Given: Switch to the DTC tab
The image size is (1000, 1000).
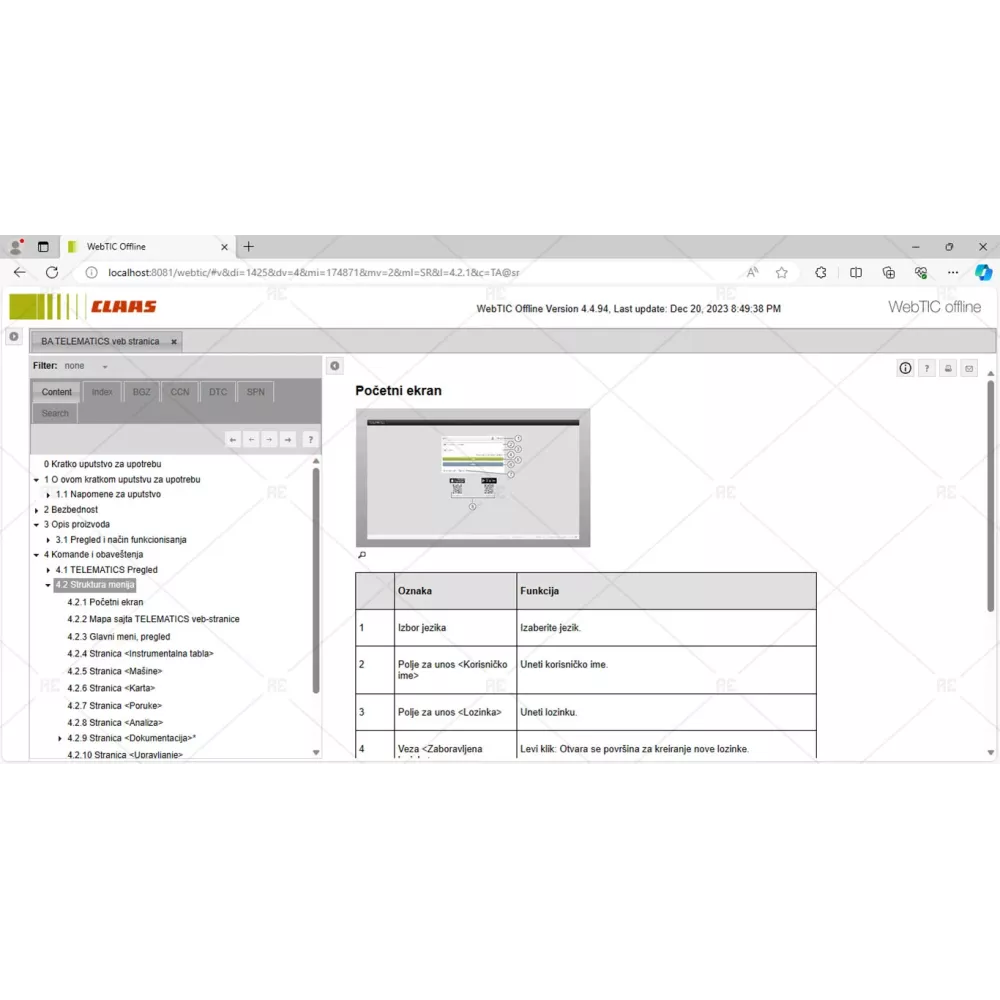Looking at the screenshot, I should pos(218,392).
